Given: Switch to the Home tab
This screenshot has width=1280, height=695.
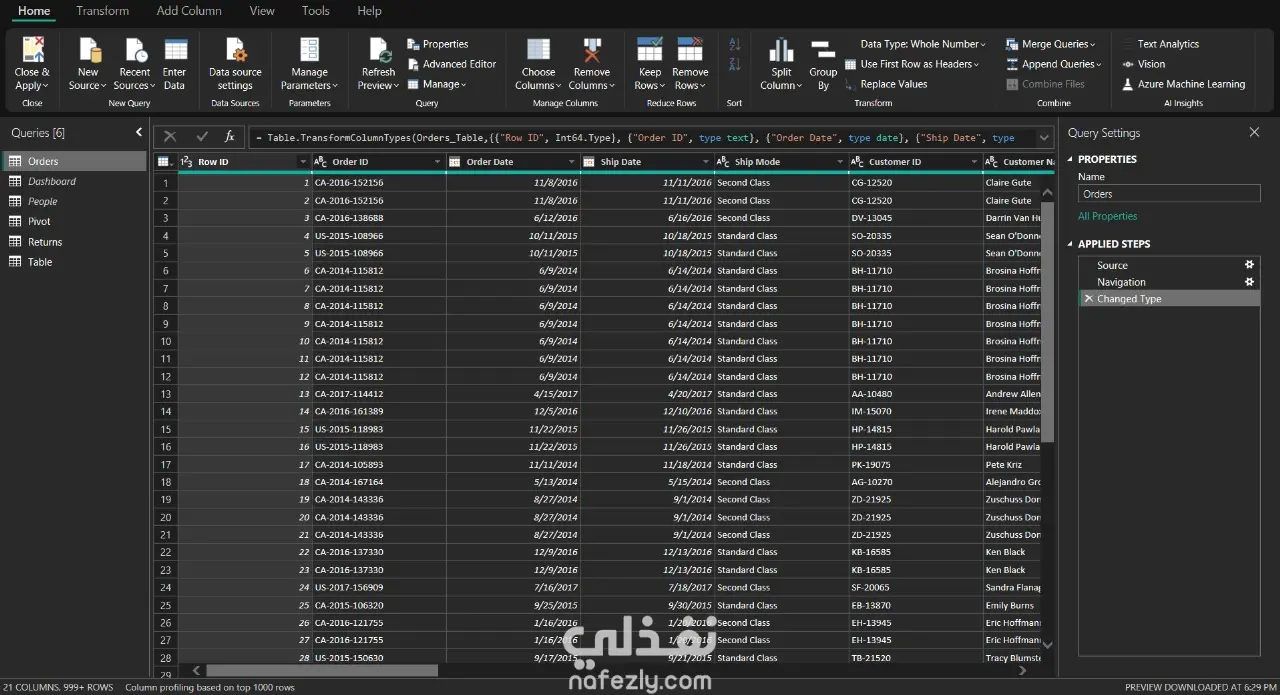Looking at the screenshot, I should click(34, 11).
